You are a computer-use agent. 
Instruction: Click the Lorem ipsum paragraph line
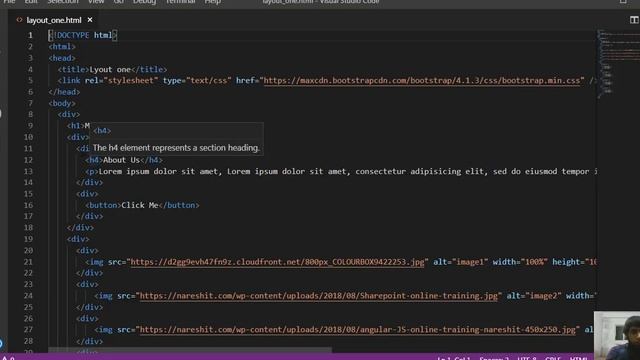coord(341,171)
